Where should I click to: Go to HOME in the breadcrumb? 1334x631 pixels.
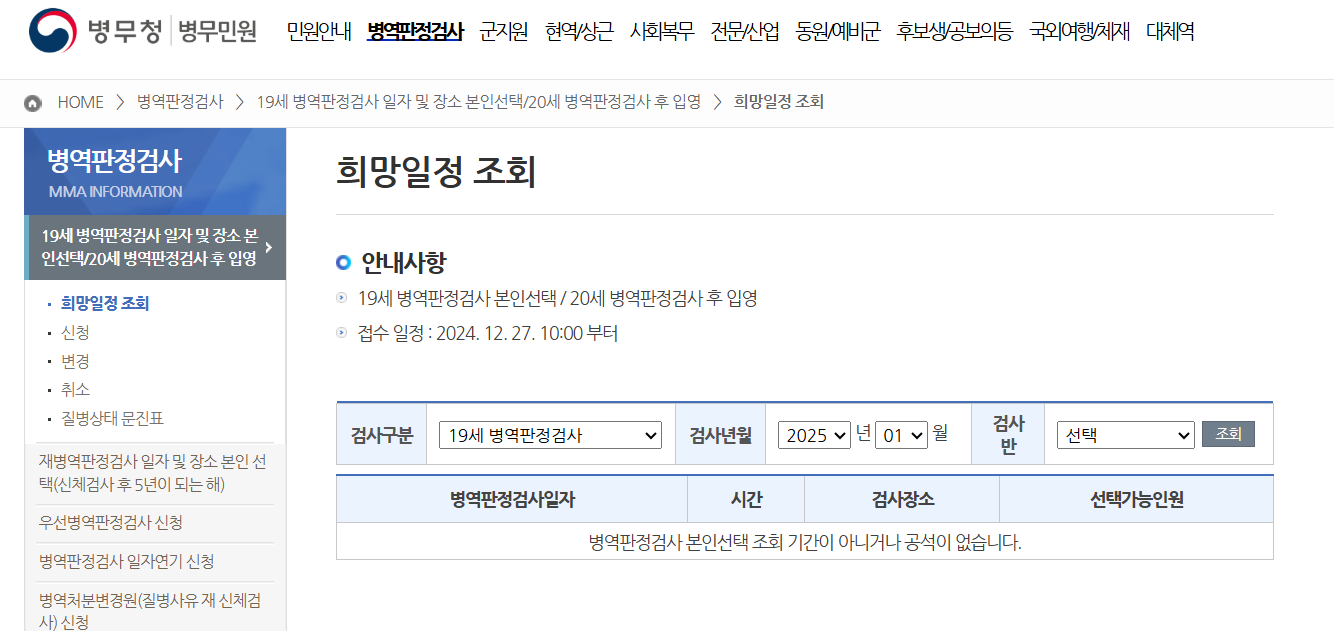[x=80, y=102]
